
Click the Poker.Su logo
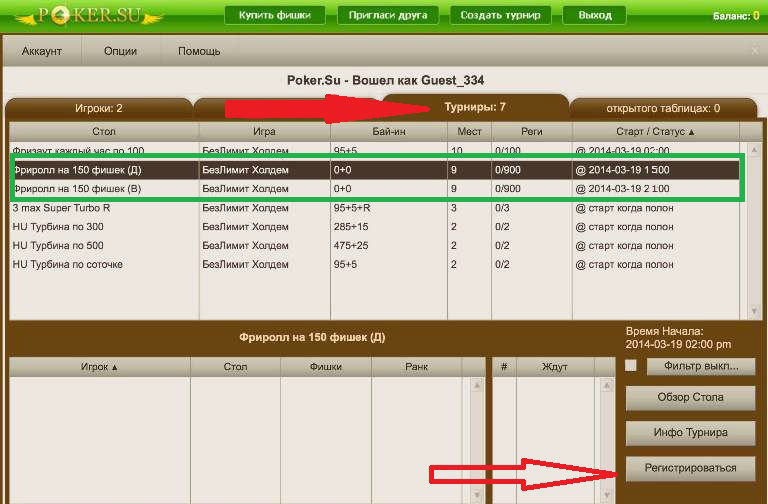coord(89,16)
